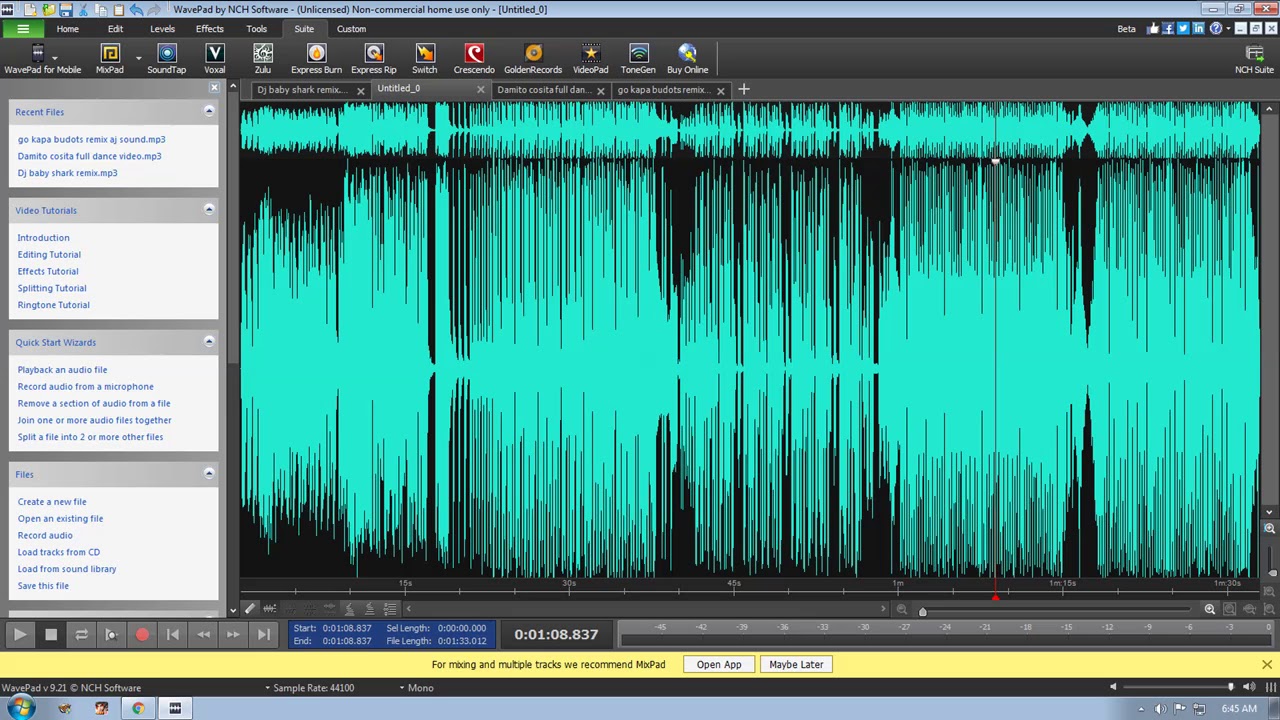Open the NCH Suite button

pos(1255,59)
